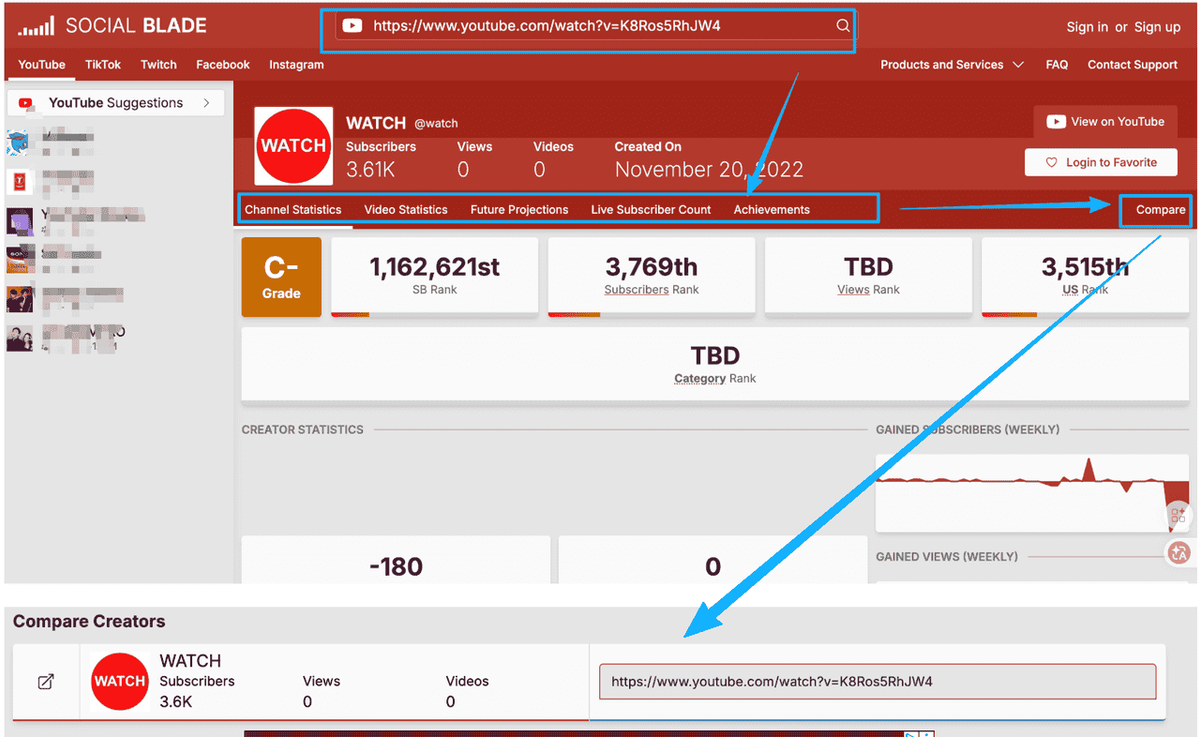The image size is (1200, 737).
Task: Open Live Subscriber Count tab
Action: pyautogui.click(x=651, y=209)
